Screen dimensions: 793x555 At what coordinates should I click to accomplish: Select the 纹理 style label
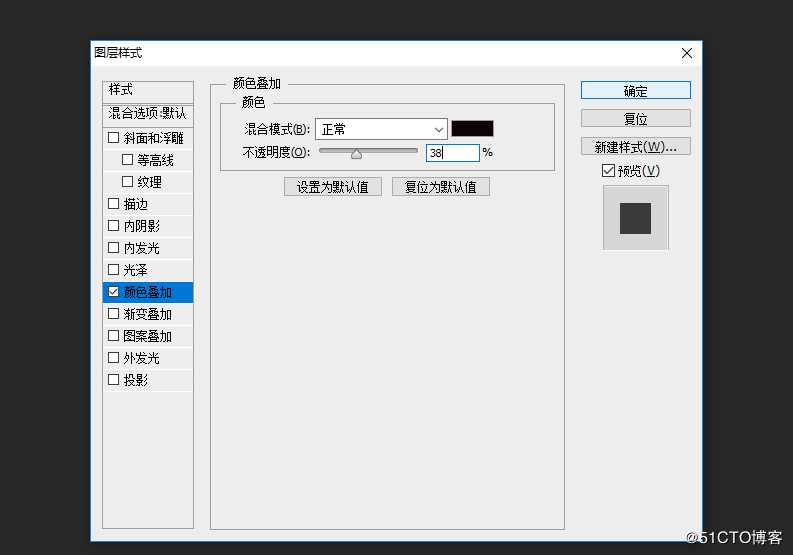(x=149, y=182)
